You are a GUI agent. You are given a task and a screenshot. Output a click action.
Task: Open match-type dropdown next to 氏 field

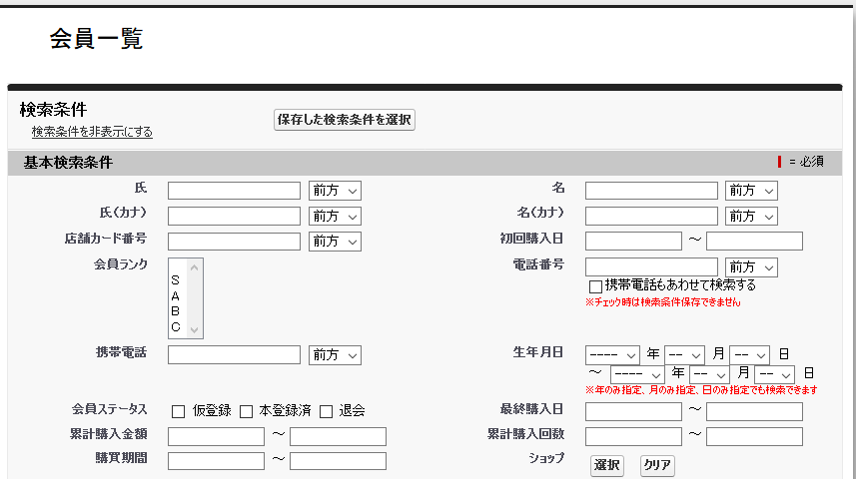click(334, 190)
